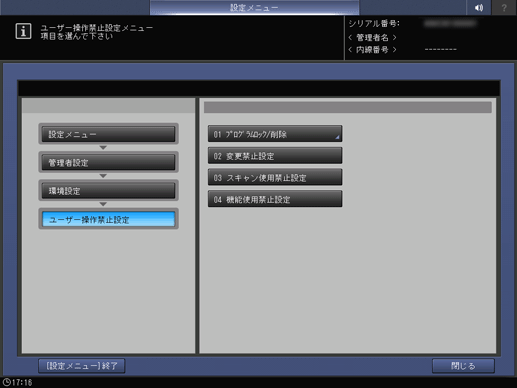This screenshot has width=517, height=388.
Task: Open help with the question mark icon
Action: tap(504, 7)
